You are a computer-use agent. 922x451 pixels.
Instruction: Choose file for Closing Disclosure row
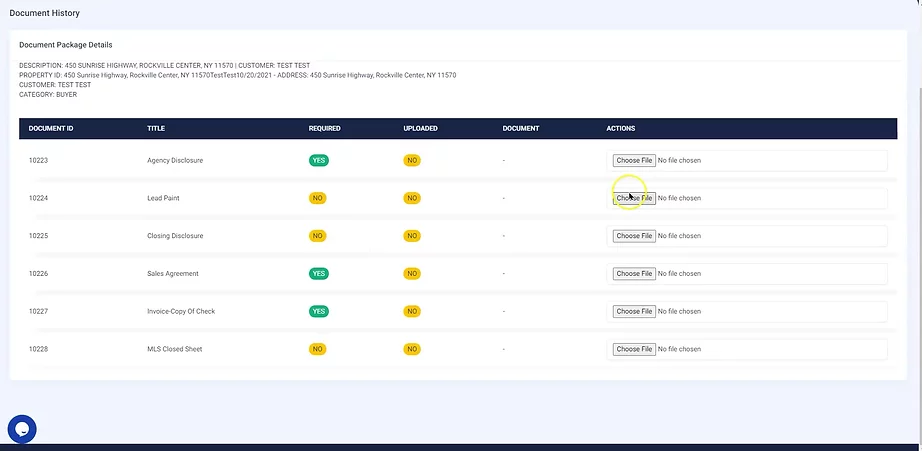coord(634,236)
